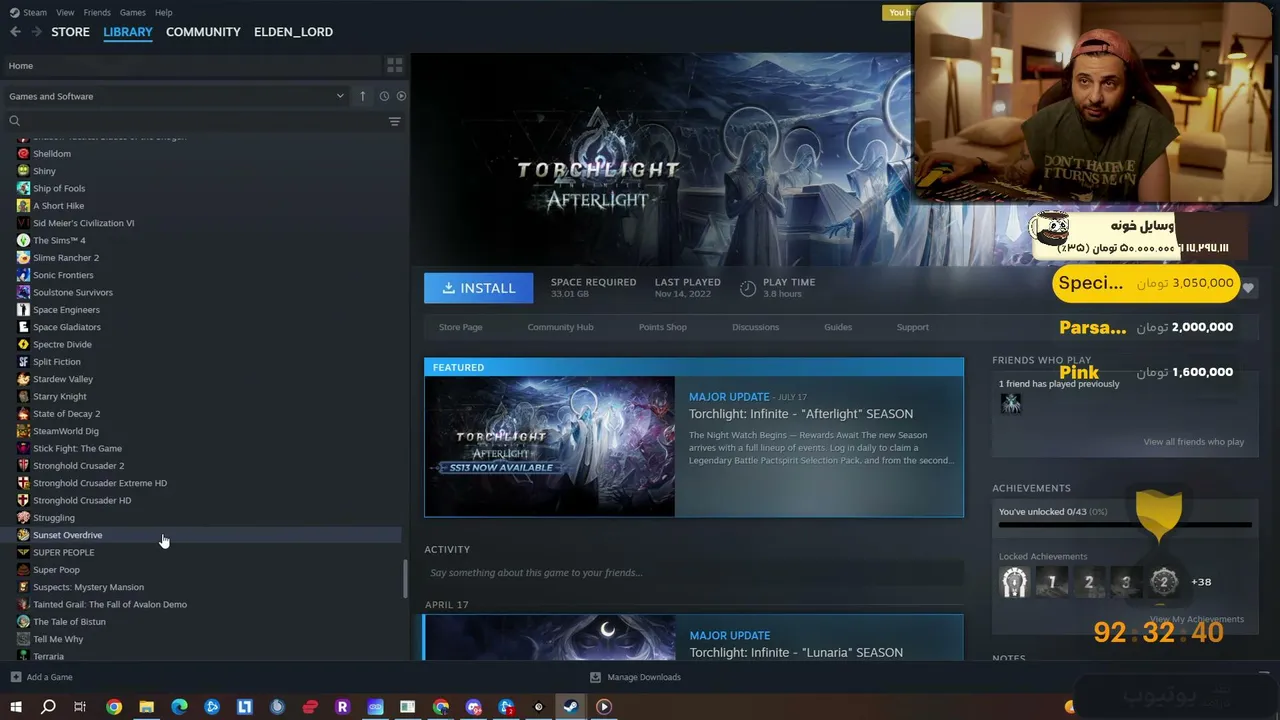Go back with the left arrow

pyautogui.click(x=15, y=32)
